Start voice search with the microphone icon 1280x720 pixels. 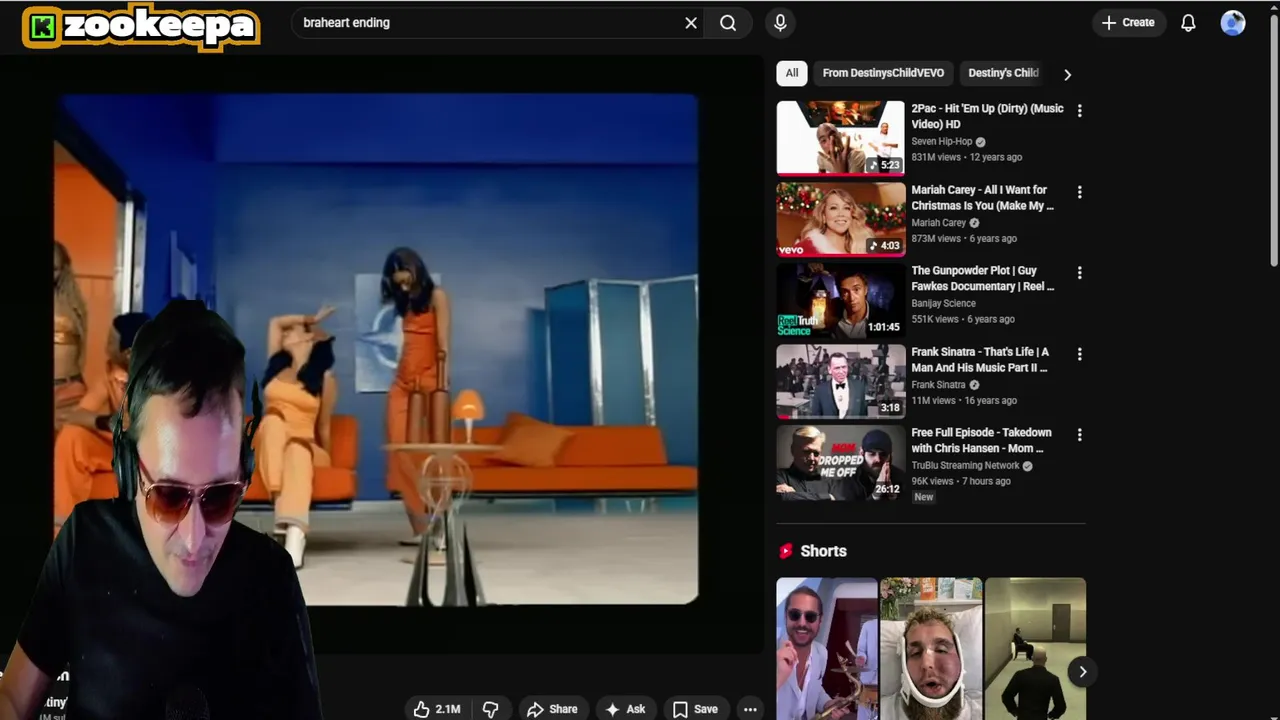click(x=780, y=23)
